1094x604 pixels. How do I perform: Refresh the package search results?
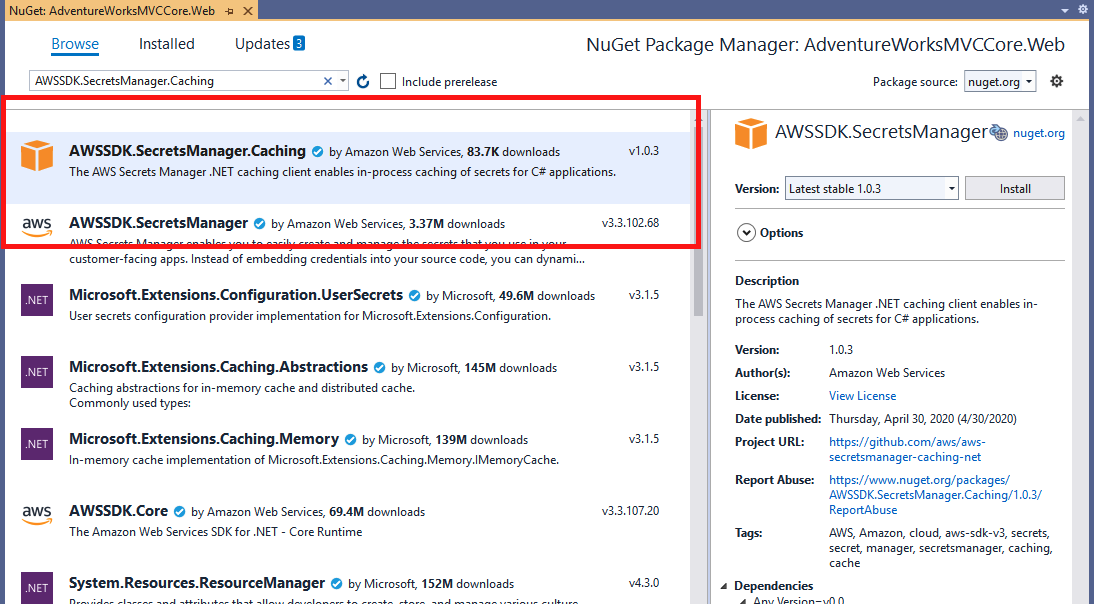click(x=362, y=81)
